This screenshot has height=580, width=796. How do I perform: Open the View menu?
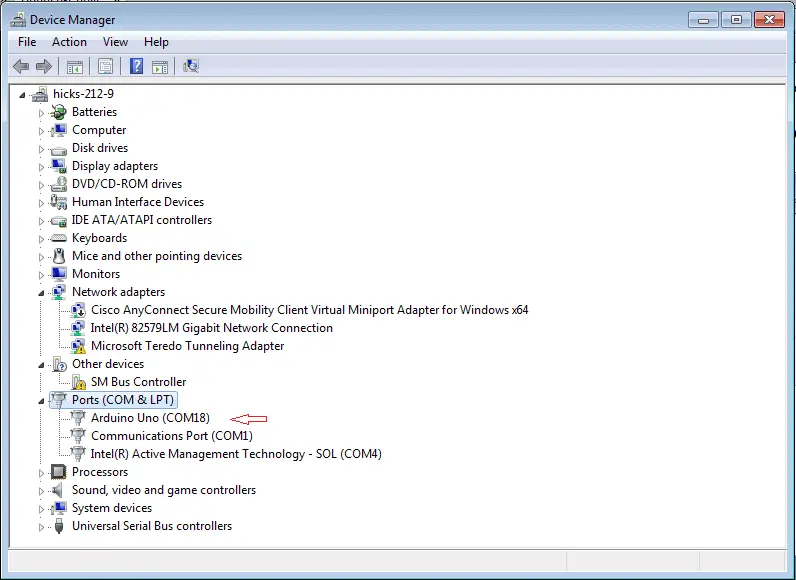coord(115,42)
